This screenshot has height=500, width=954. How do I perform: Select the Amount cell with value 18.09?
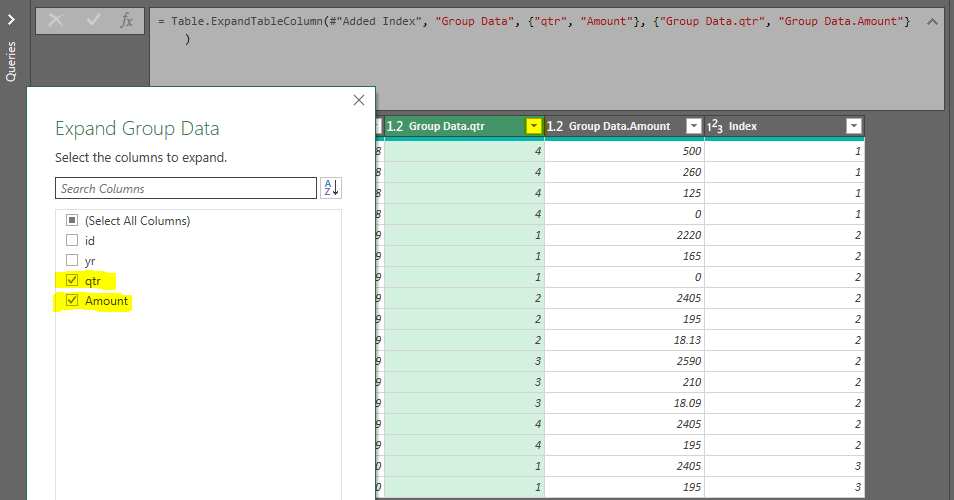click(x=624, y=403)
